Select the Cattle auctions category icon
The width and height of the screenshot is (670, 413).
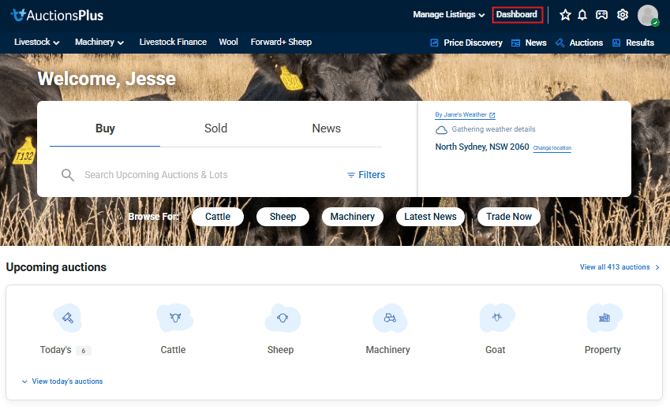pos(173,318)
